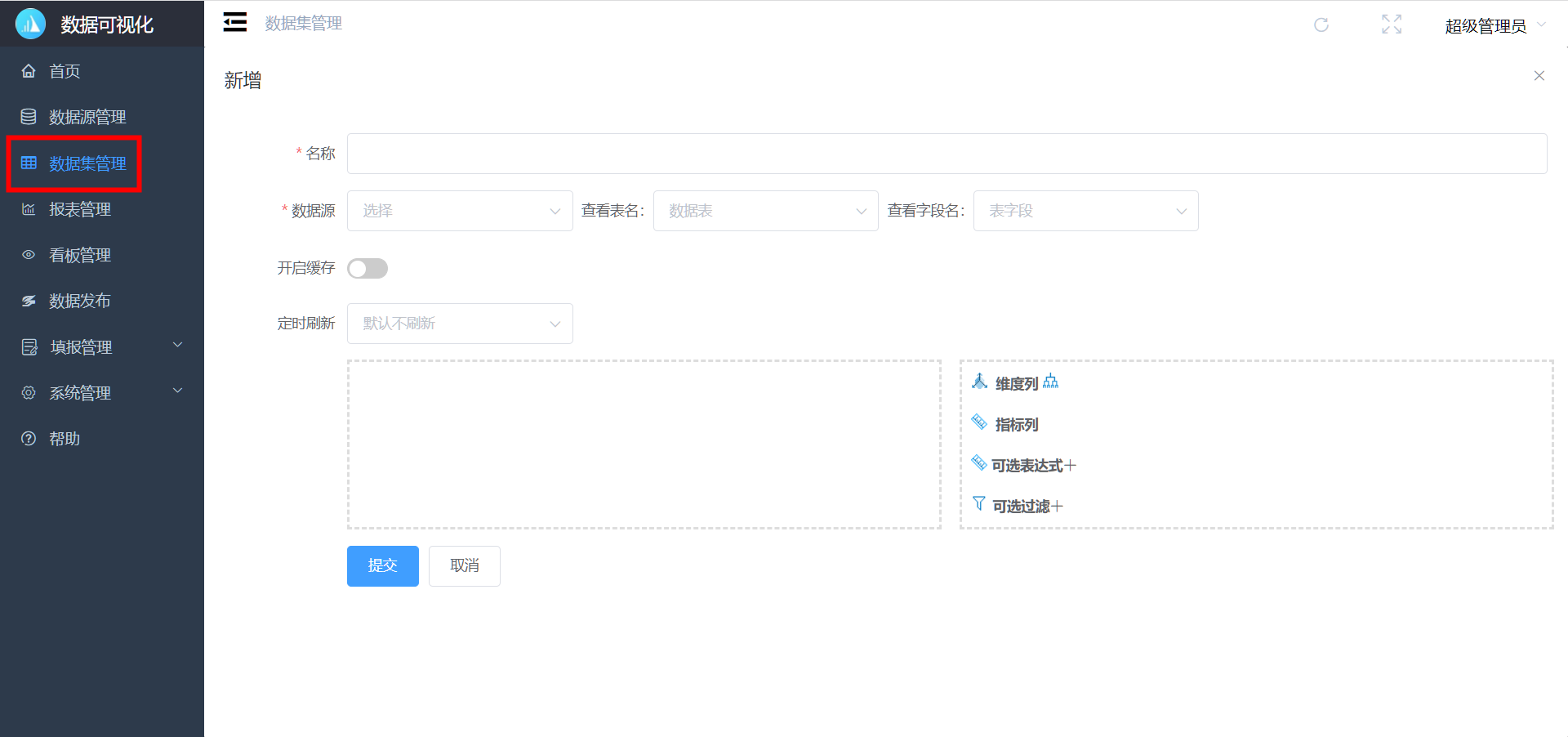Toggle the 开启缓存 switch
Viewport: 1568px width, 737px height.
[367, 269]
